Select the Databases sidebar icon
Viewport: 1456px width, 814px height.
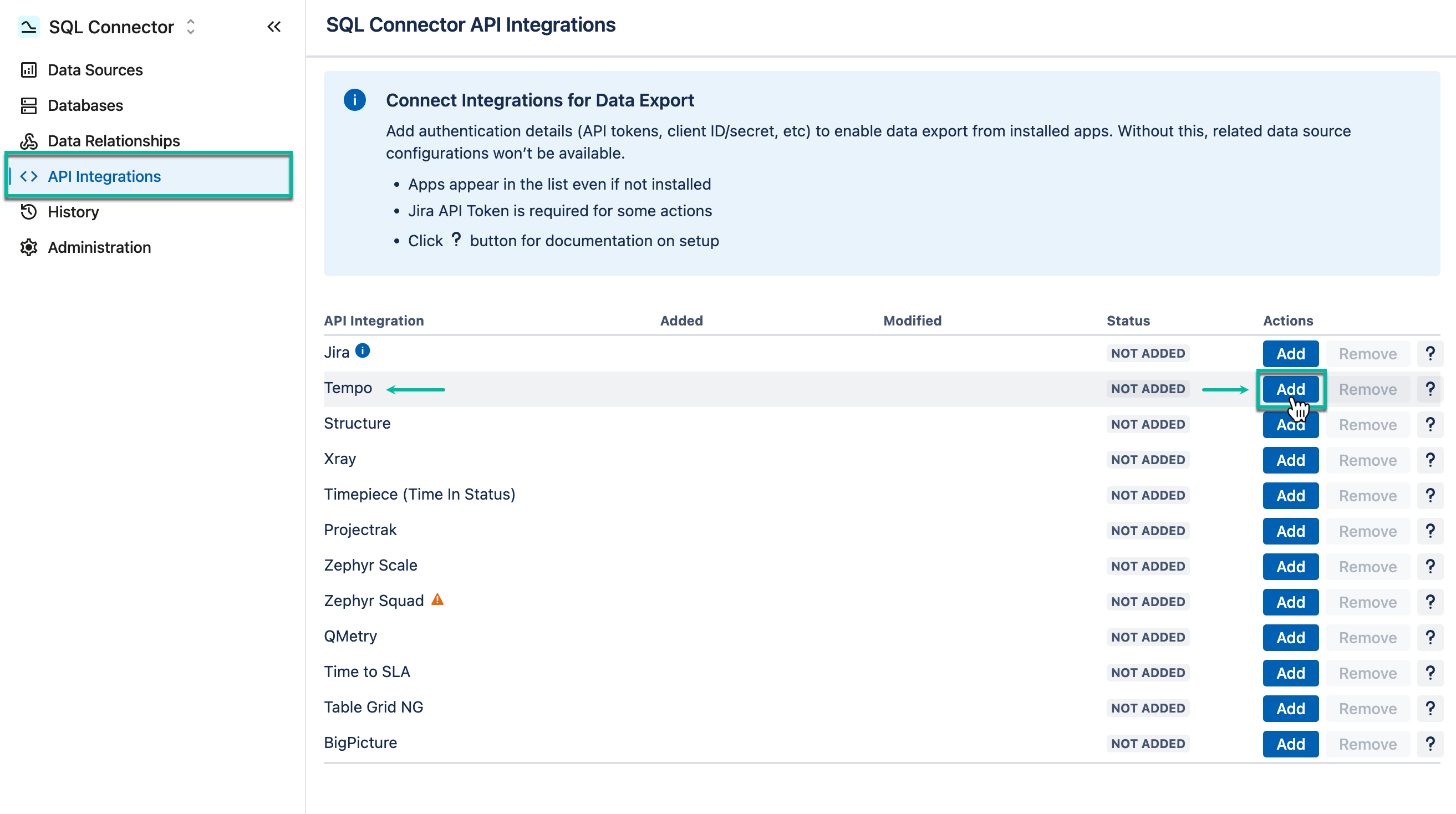pyautogui.click(x=29, y=105)
